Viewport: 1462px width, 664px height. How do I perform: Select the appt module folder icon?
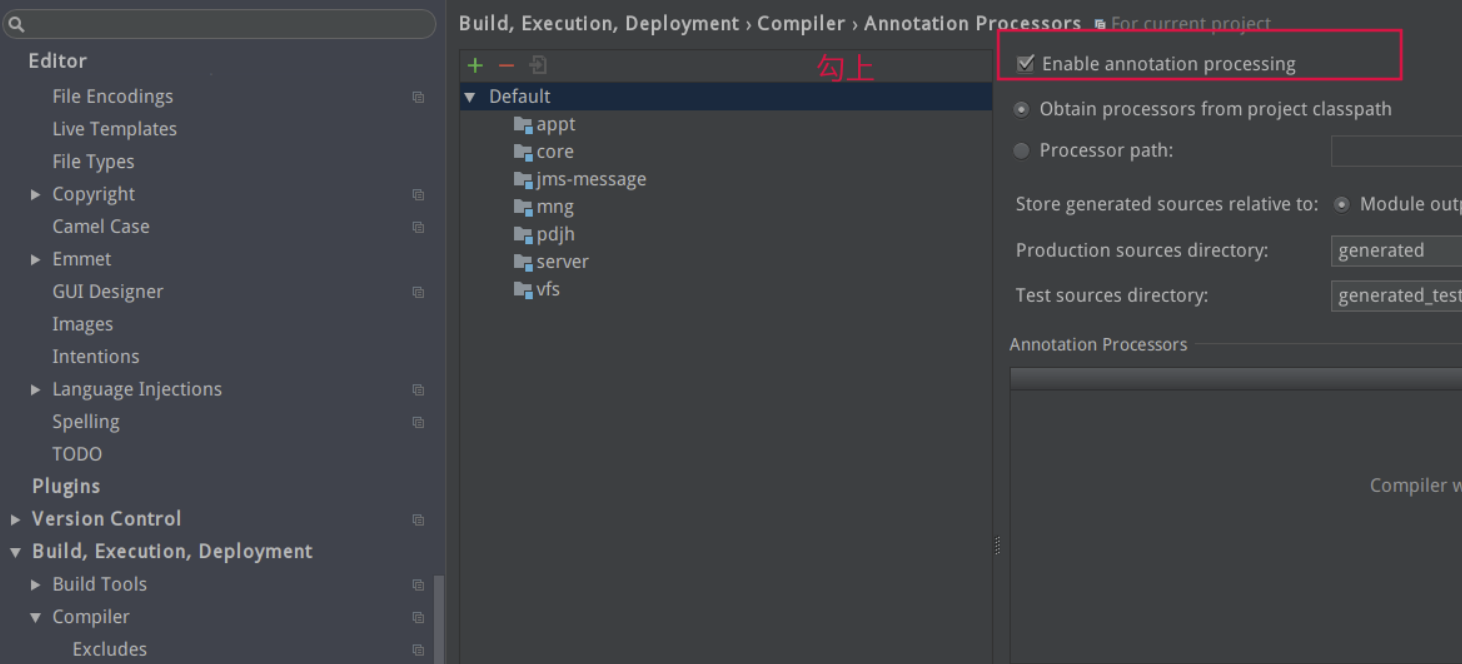click(x=523, y=125)
